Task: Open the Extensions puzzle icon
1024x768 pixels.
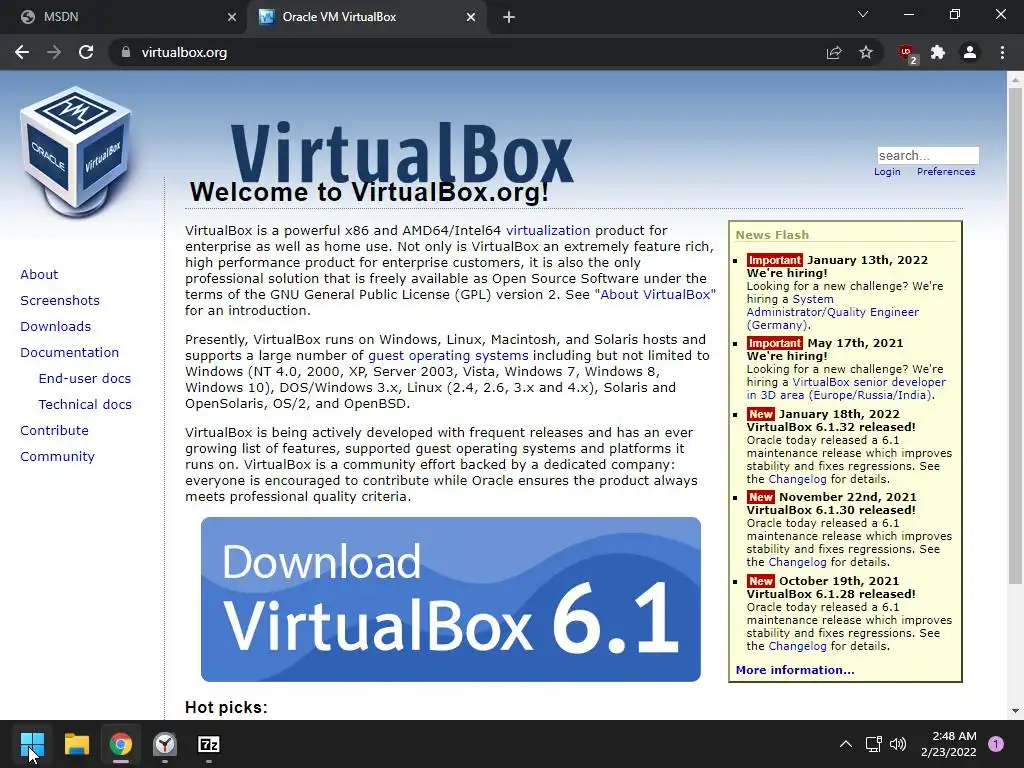Action: (938, 52)
